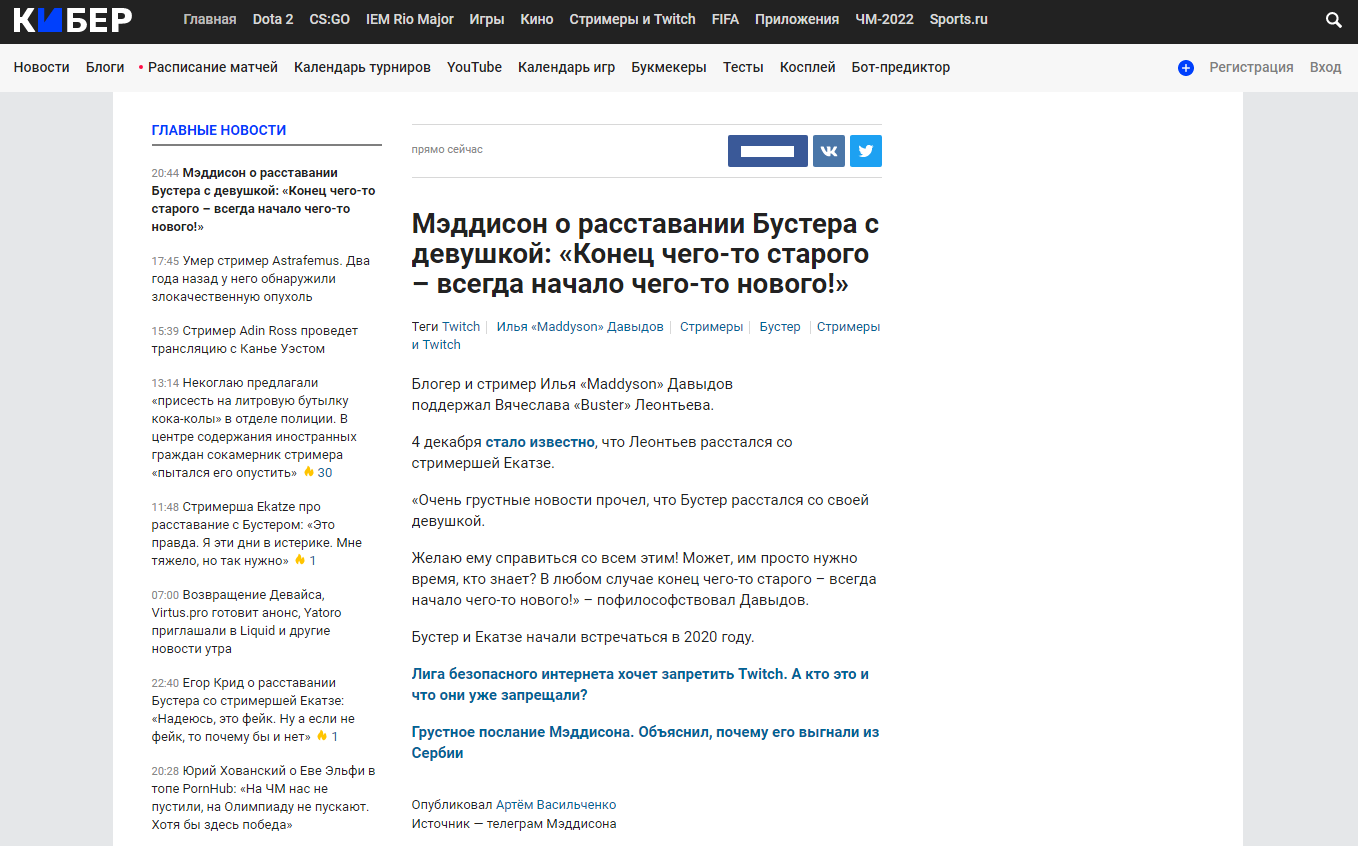Click the fire reaction next to Егор Крид news
This screenshot has width=1358, height=846.
click(322, 736)
